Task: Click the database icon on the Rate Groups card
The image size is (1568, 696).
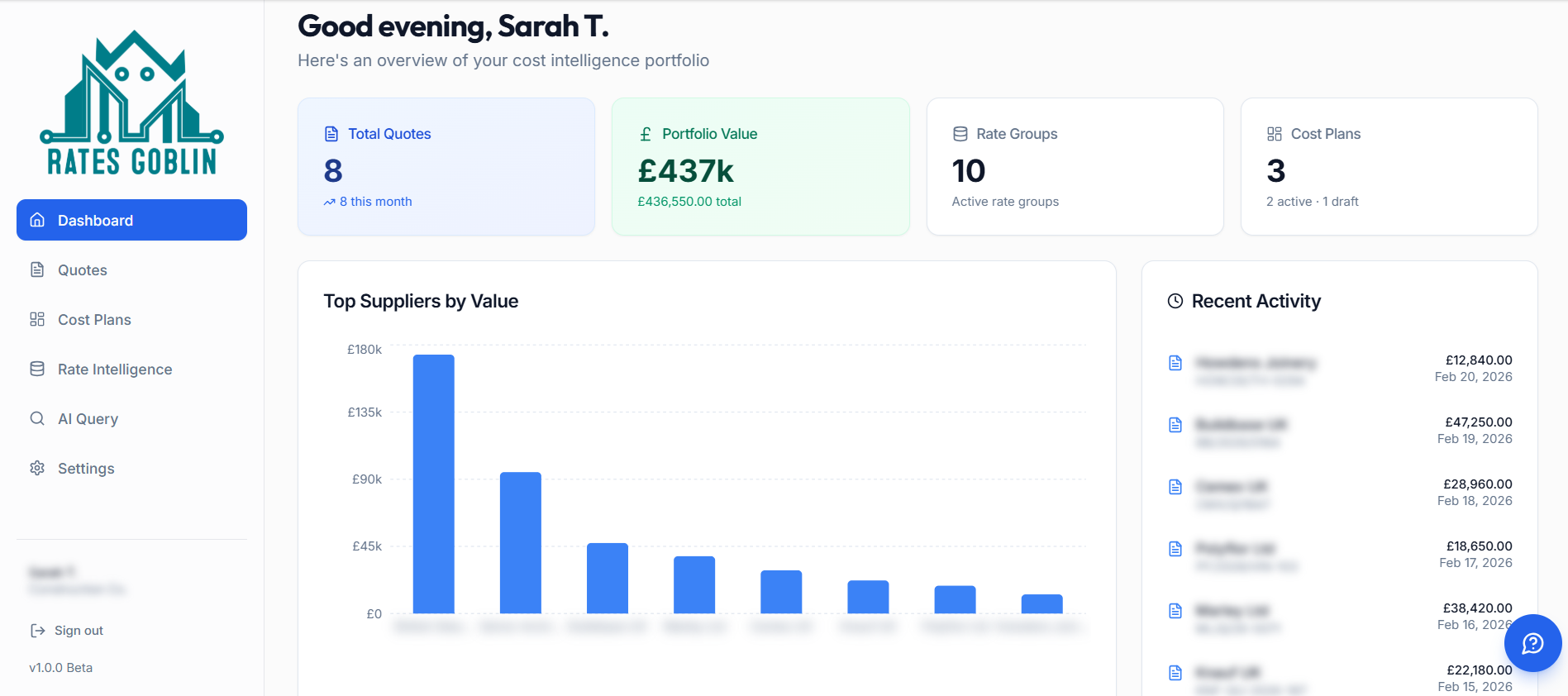Action: pyautogui.click(x=960, y=132)
